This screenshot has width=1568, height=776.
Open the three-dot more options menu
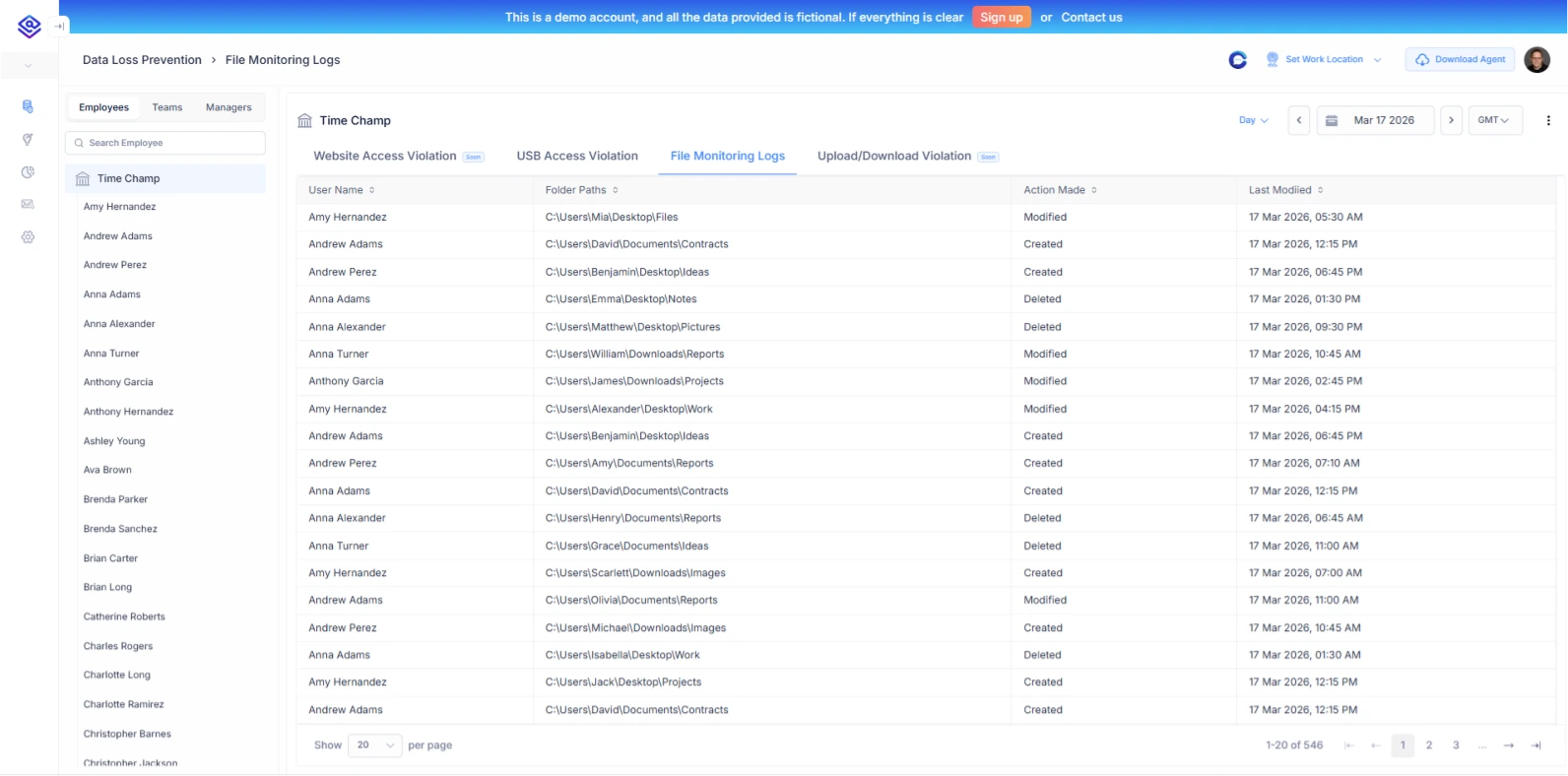[x=1547, y=120]
